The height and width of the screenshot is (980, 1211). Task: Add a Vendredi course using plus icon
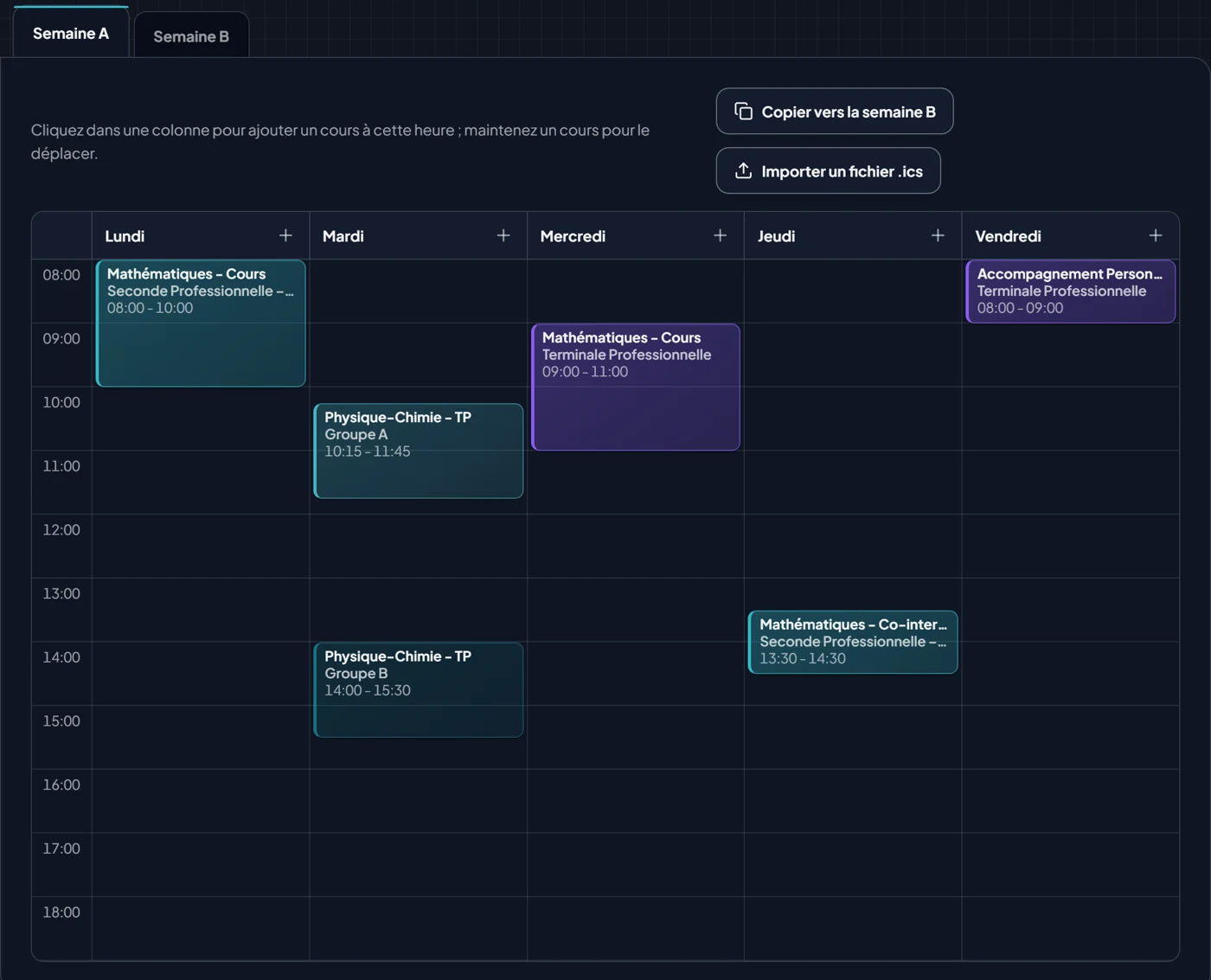(x=1156, y=235)
